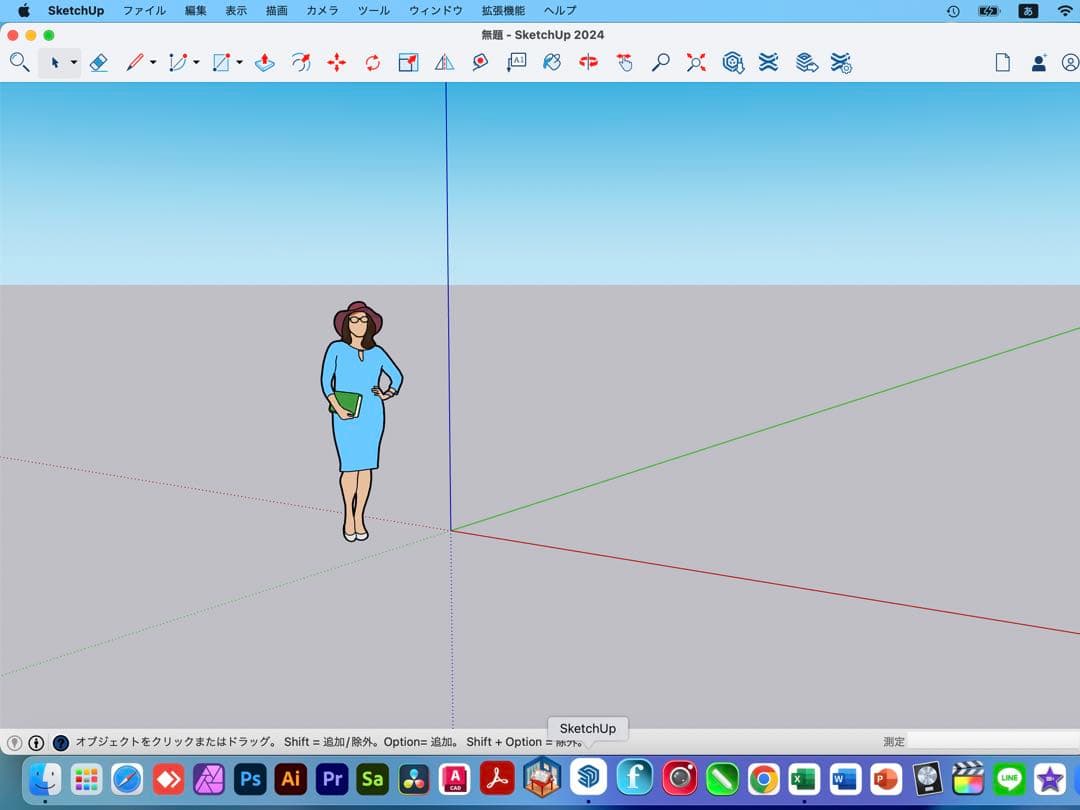Screen dimensions: 1080x810
Task: Expand the Line tool dropdown arrow
Action: (153, 62)
